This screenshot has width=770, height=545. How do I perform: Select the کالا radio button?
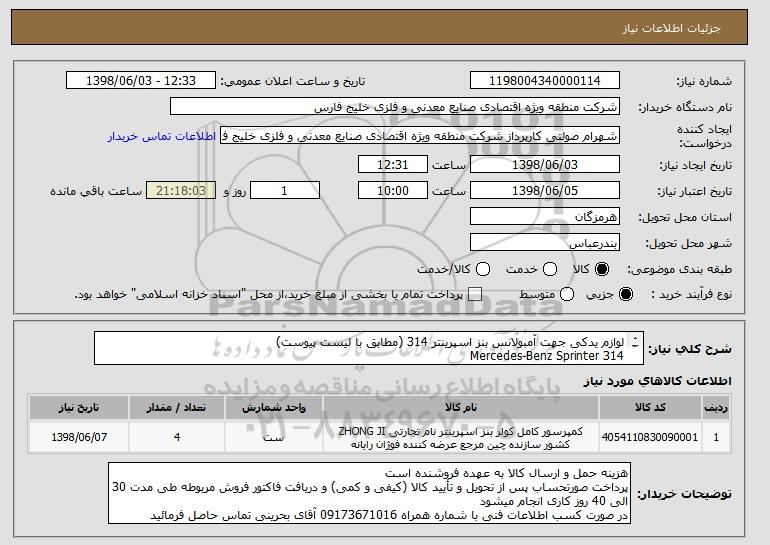[602, 269]
